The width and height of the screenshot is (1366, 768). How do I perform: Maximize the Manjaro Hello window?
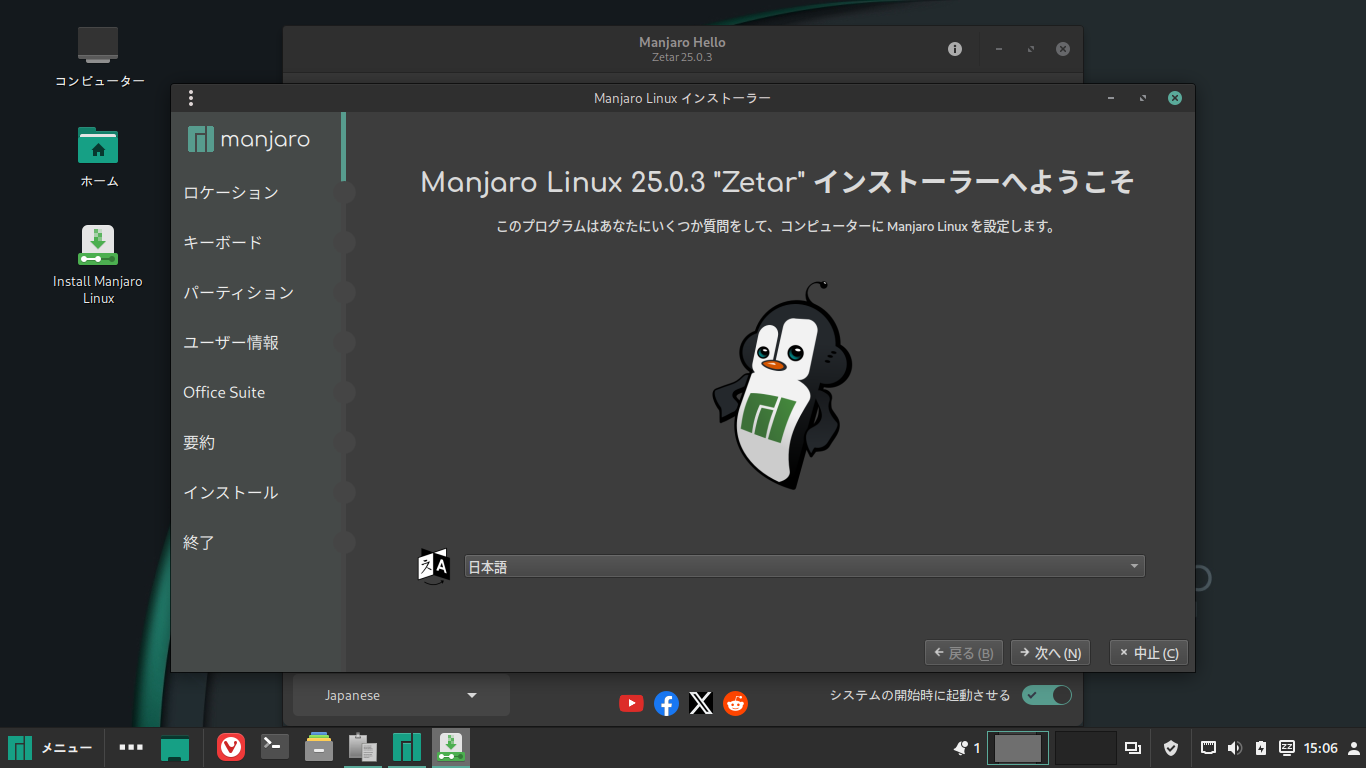pyautogui.click(x=1031, y=49)
